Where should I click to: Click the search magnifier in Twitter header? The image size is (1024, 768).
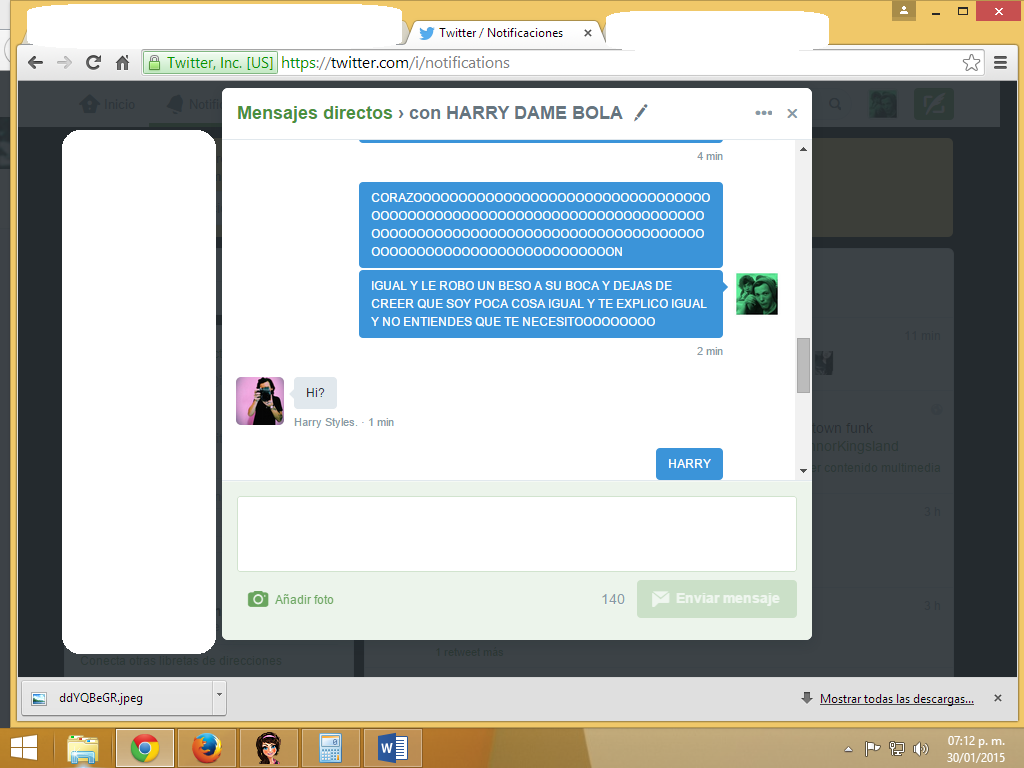point(835,104)
